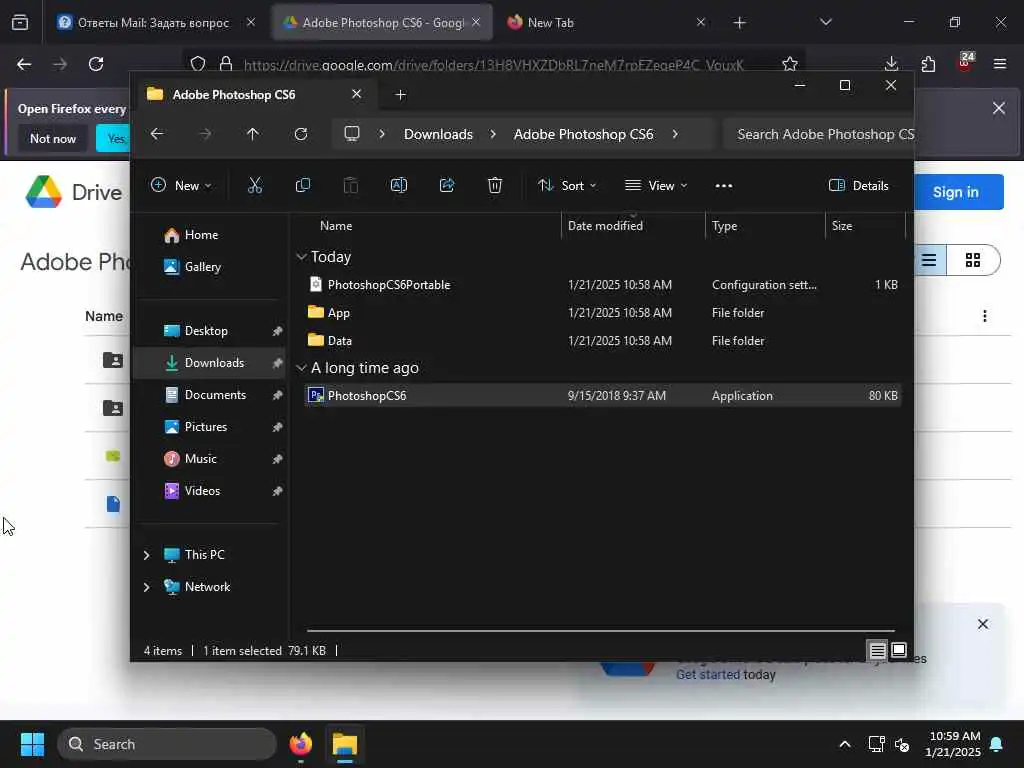Open Firefox from the taskbar

pyautogui.click(x=300, y=744)
